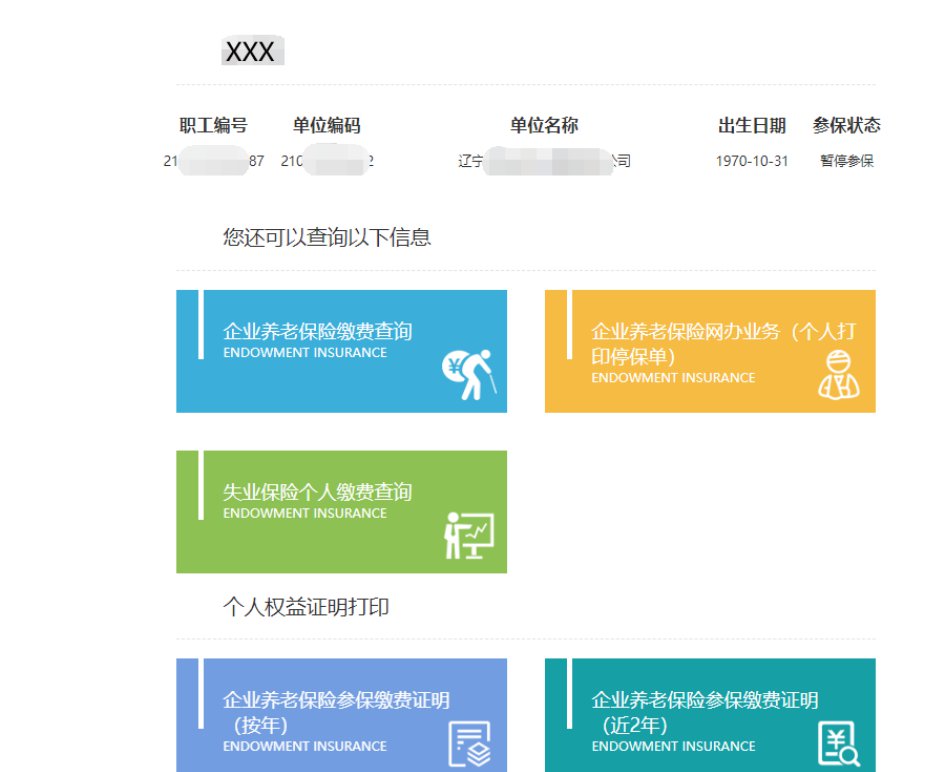This screenshot has height=772, width=948.
Task: Click the 单位编码 column header
Action: tap(326, 126)
